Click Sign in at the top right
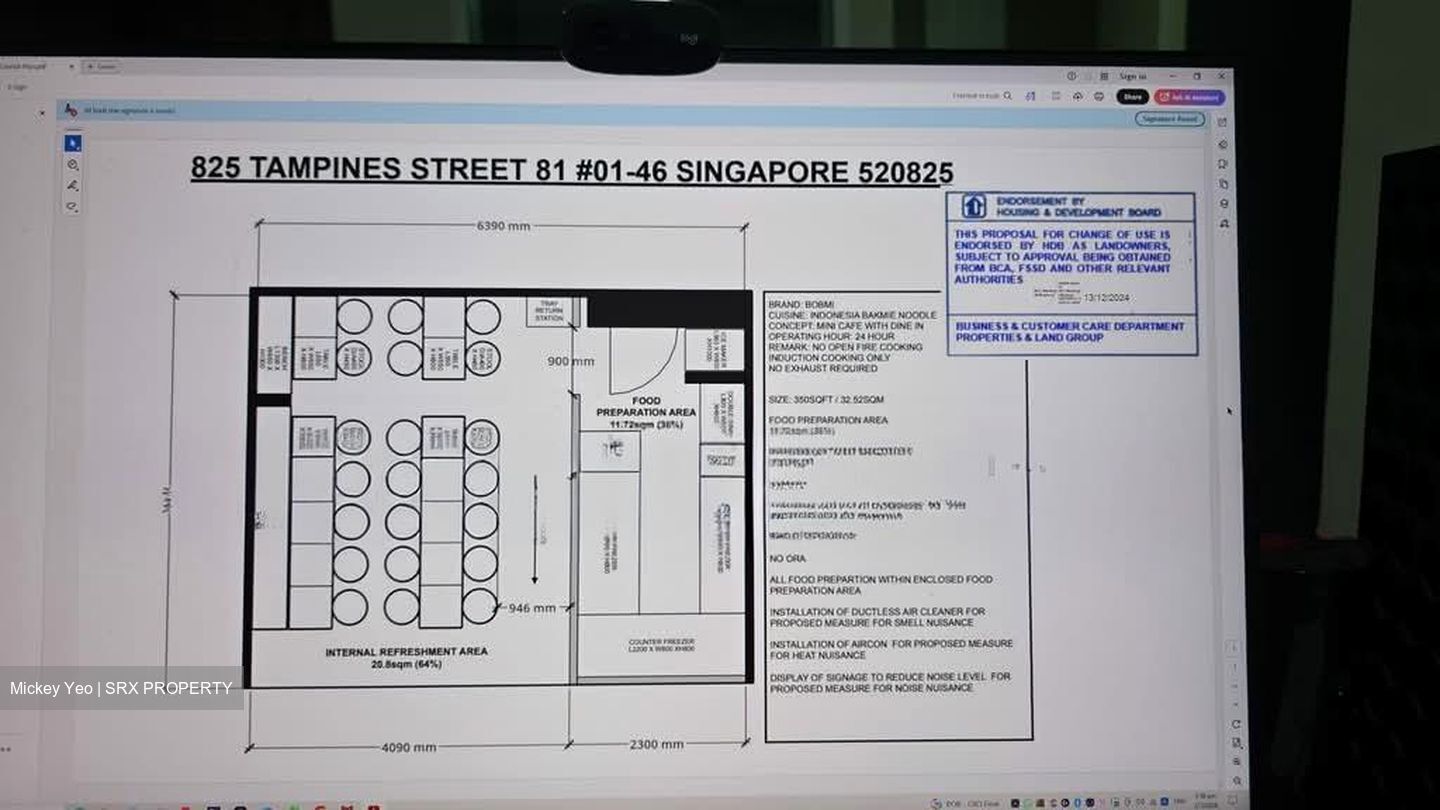The height and width of the screenshot is (810, 1440). pos(1133,76)
